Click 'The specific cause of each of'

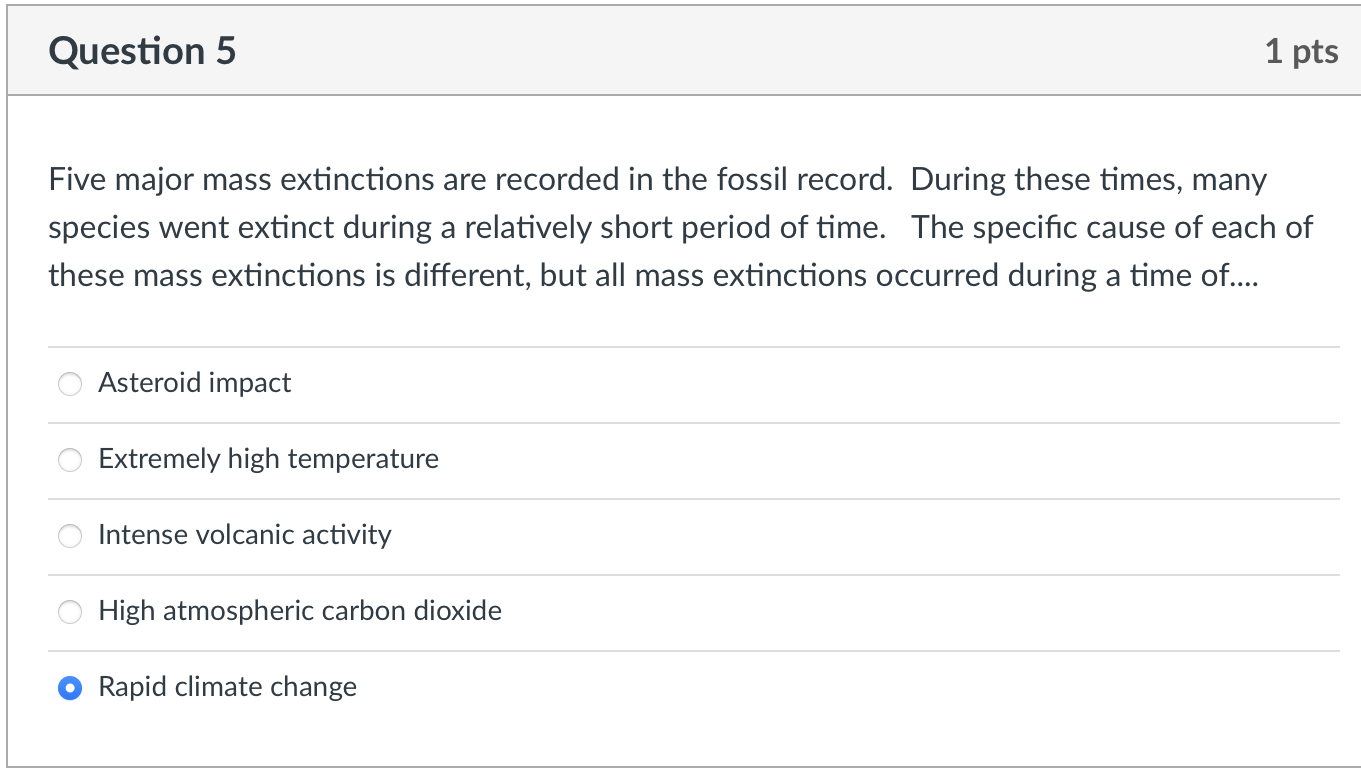click(x=1112, y=227)
